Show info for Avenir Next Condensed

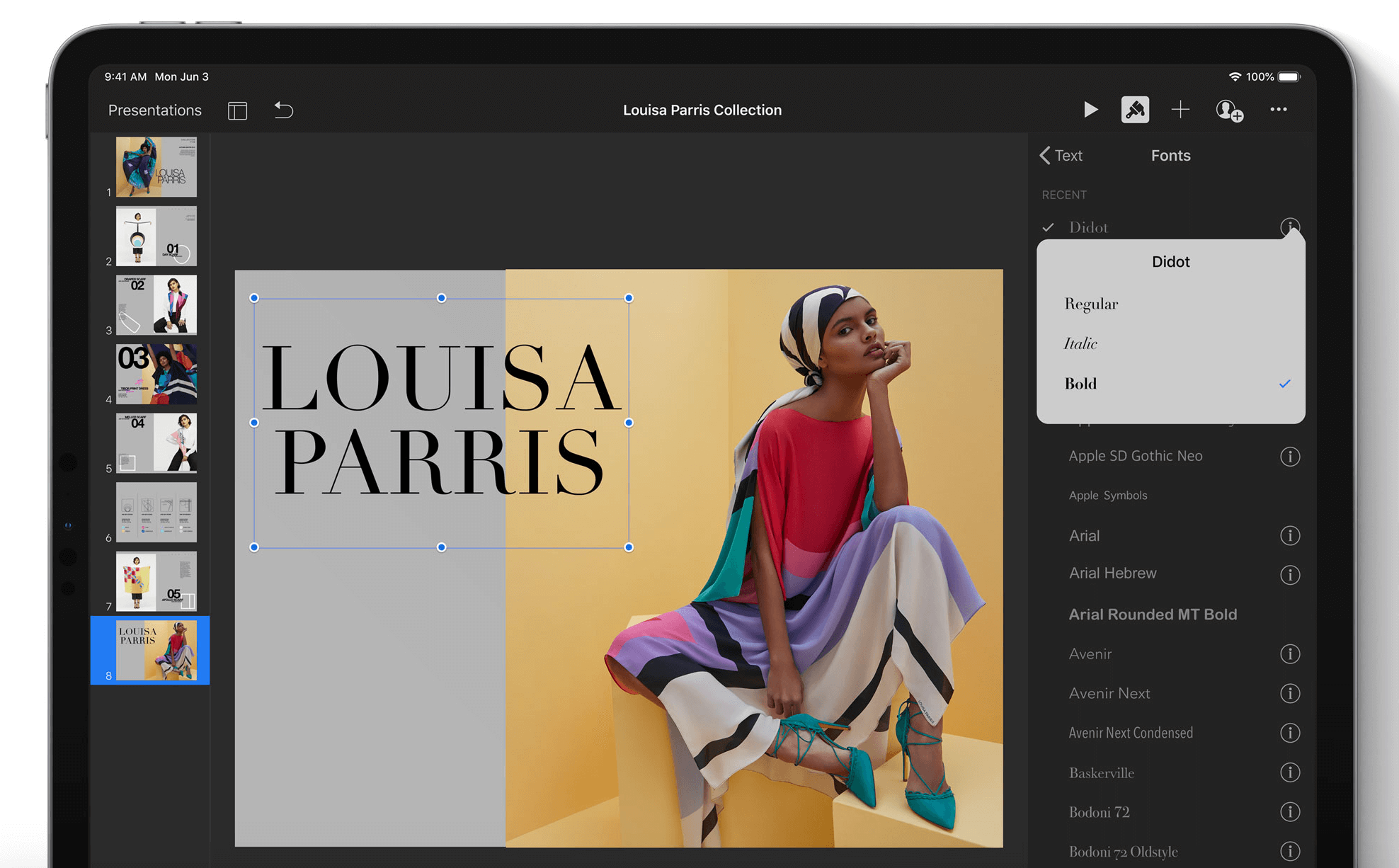click(x=1290, y=732)
